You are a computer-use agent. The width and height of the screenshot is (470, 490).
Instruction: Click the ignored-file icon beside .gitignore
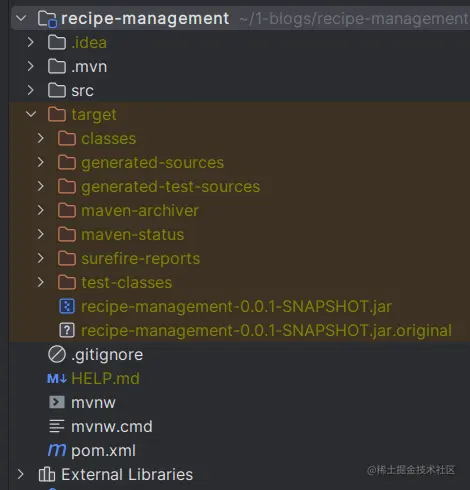[57, 354]
